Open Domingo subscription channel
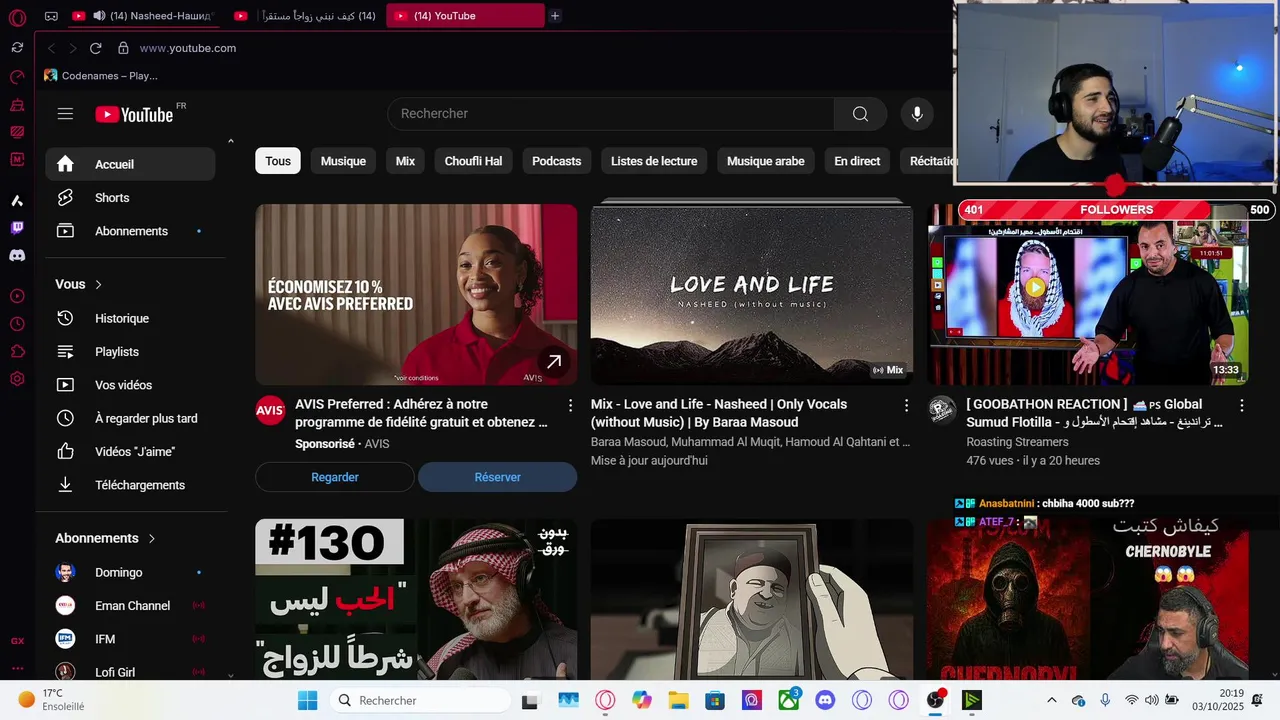 (130, 573)
